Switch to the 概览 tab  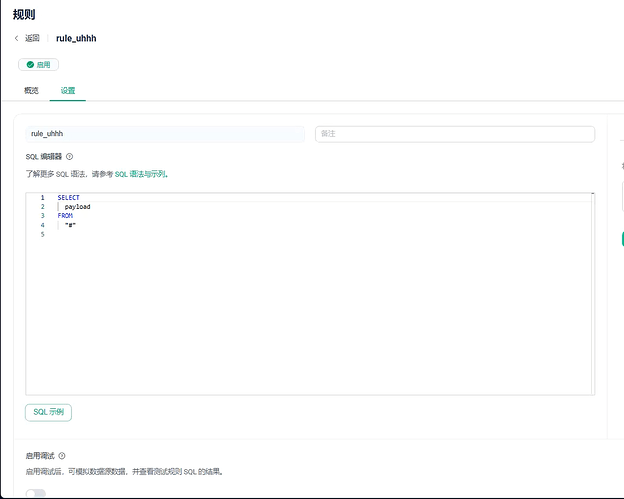[x=31, y=90]
